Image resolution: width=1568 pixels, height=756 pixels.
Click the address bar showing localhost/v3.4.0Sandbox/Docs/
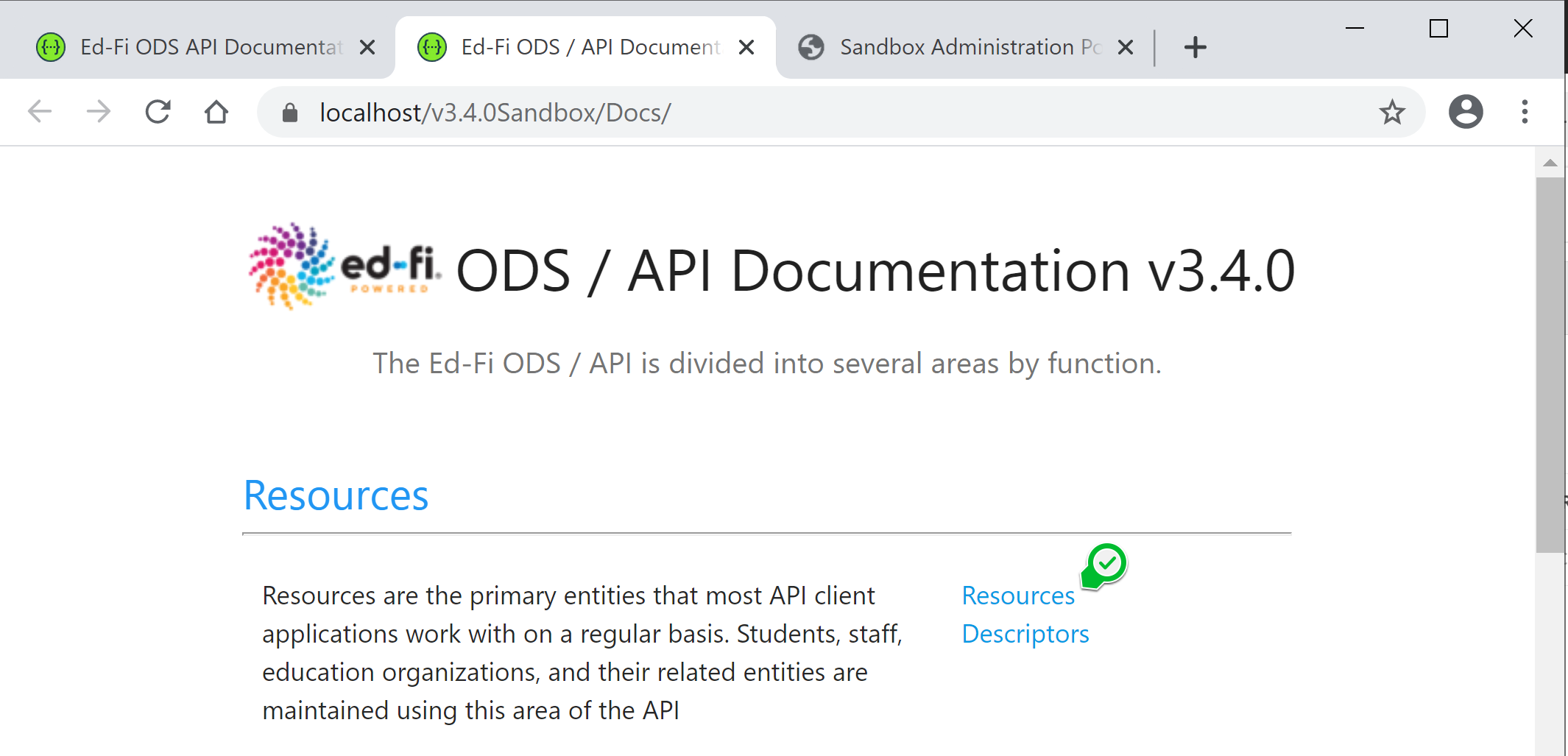[841, 112]
